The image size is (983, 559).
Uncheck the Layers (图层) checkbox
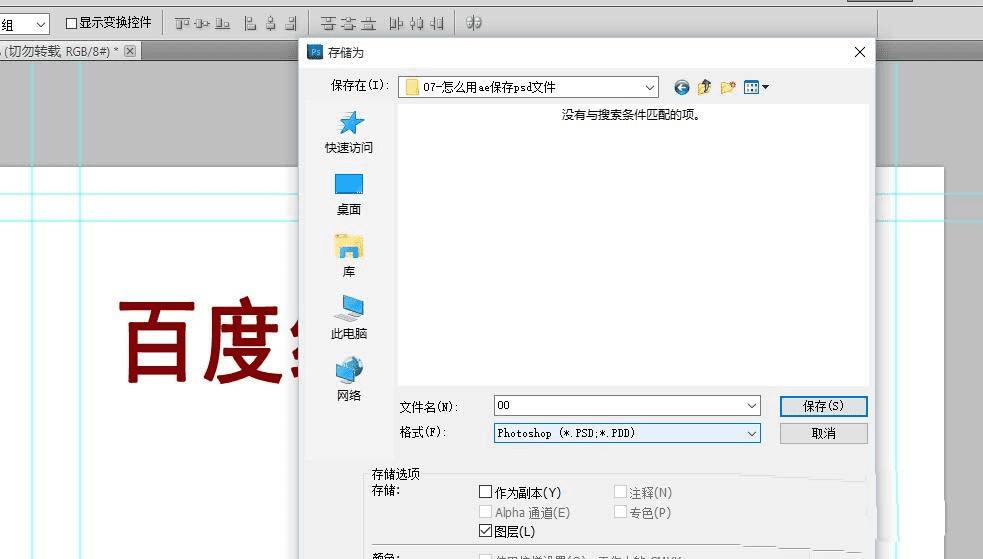[485, 531]
